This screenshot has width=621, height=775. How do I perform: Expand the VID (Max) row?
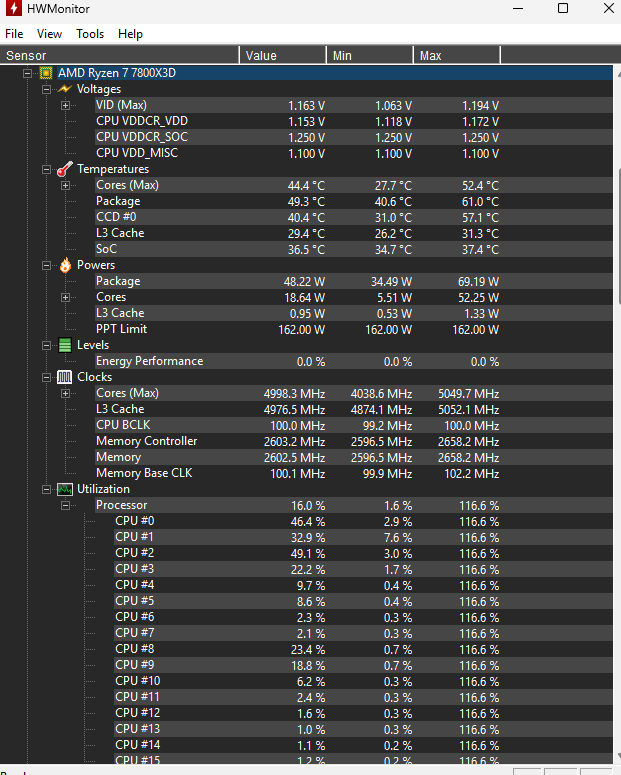[x=65, y=105]
